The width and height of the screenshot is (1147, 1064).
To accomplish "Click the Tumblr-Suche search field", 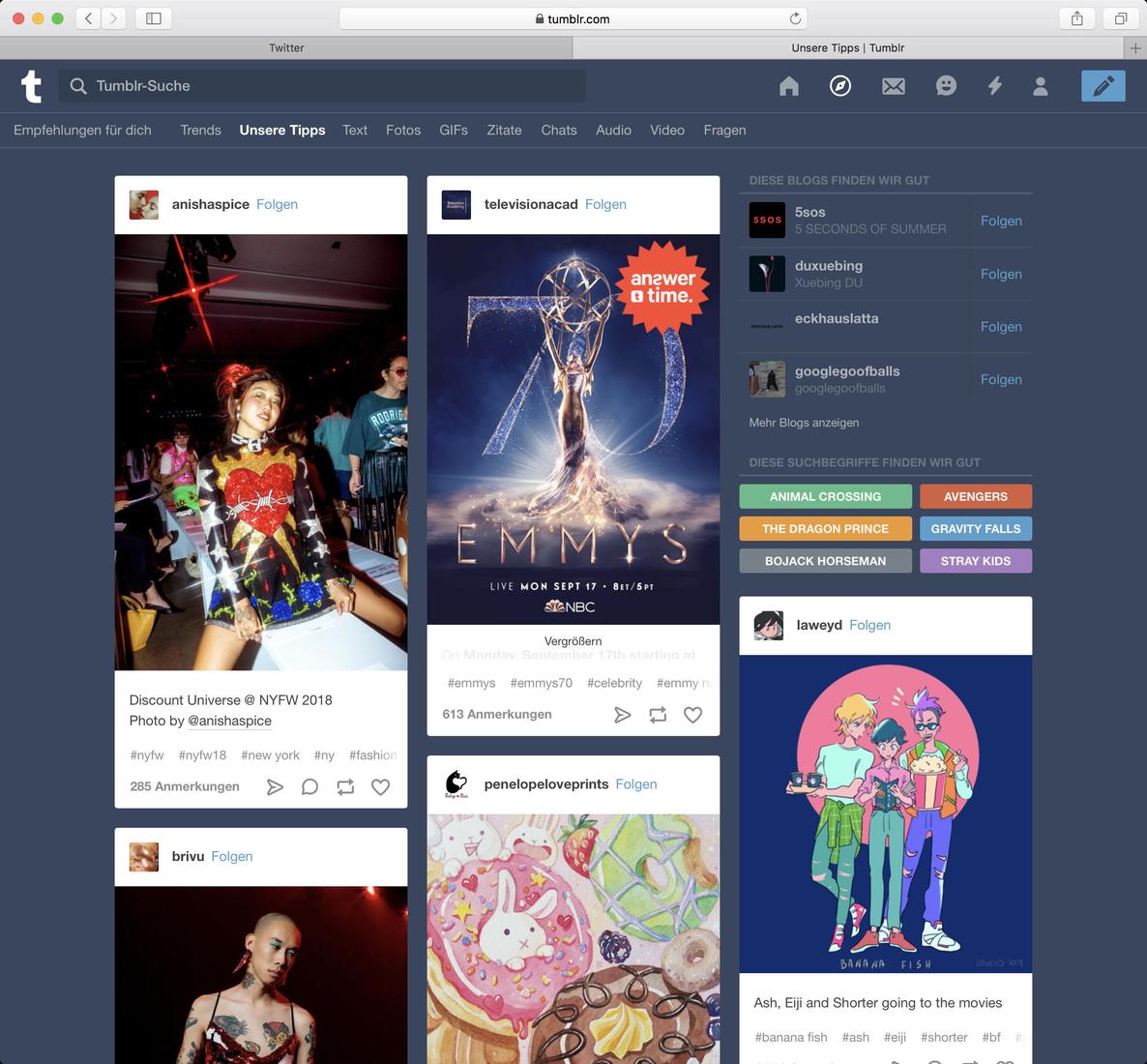I will [322, 86].
